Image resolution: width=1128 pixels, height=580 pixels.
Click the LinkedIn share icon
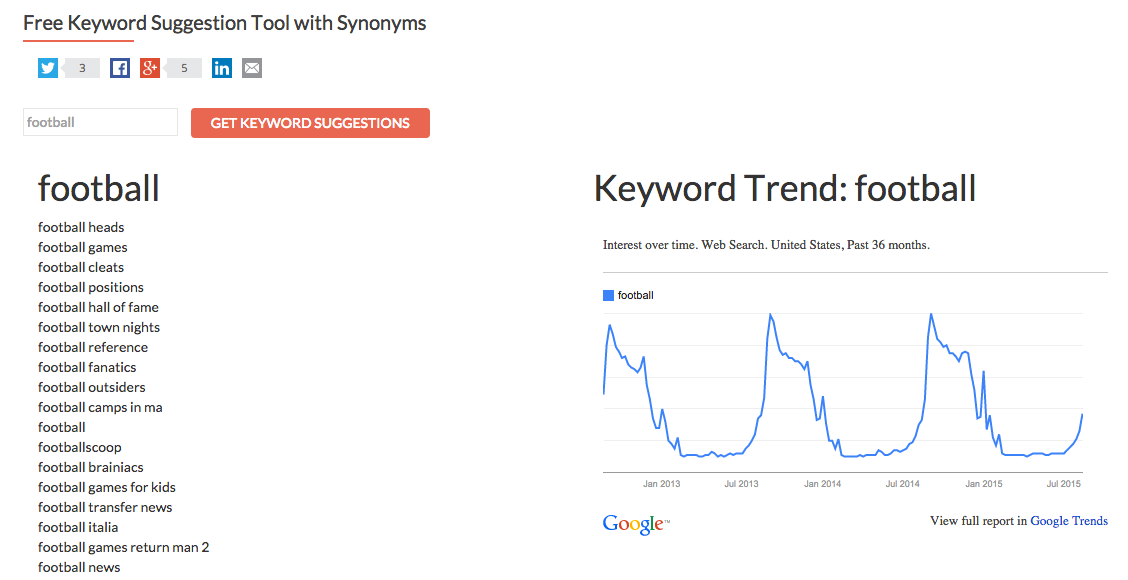[x=221, y=67]
